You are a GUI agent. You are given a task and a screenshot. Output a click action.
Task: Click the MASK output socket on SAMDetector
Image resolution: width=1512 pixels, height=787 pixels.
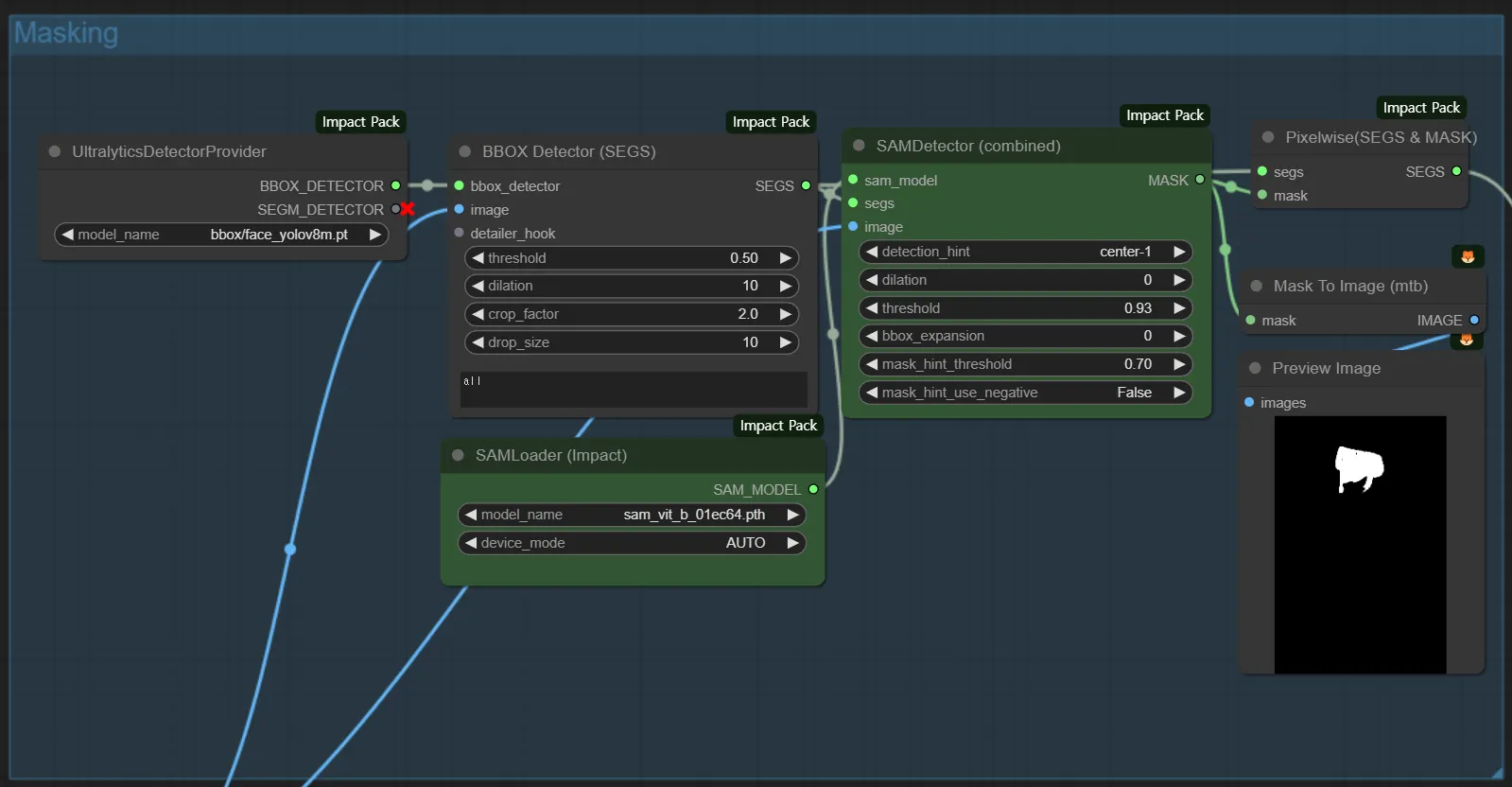pos(1200,180)
